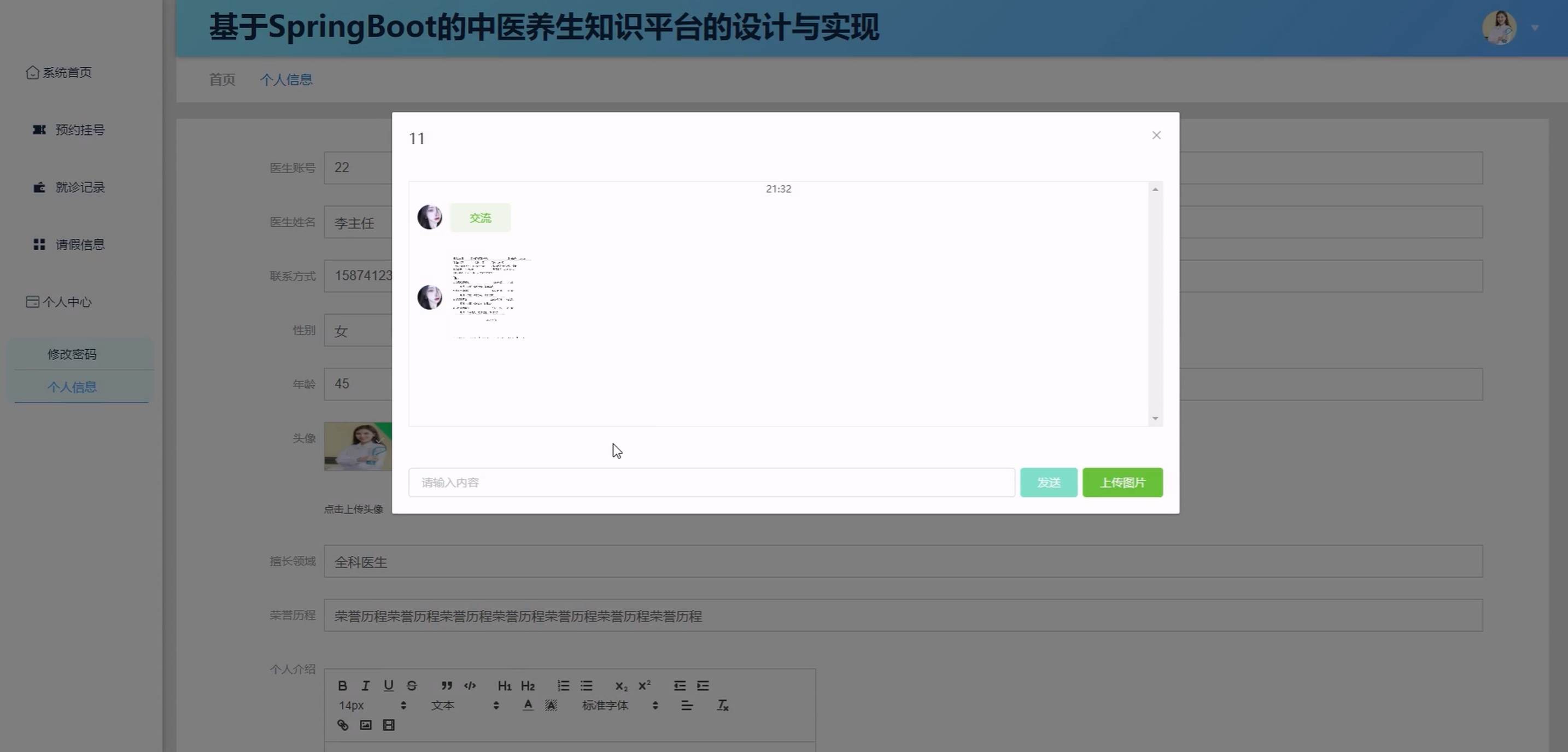The image size is (1568, 752).
Task: Select 修改密码 in the sidebar submenu
Action: [72, 354]
